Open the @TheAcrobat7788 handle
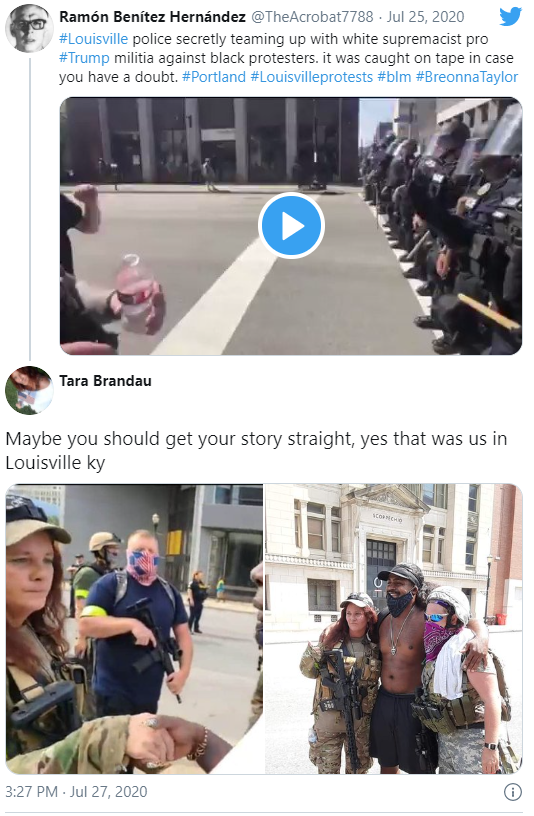 [312, 17]
